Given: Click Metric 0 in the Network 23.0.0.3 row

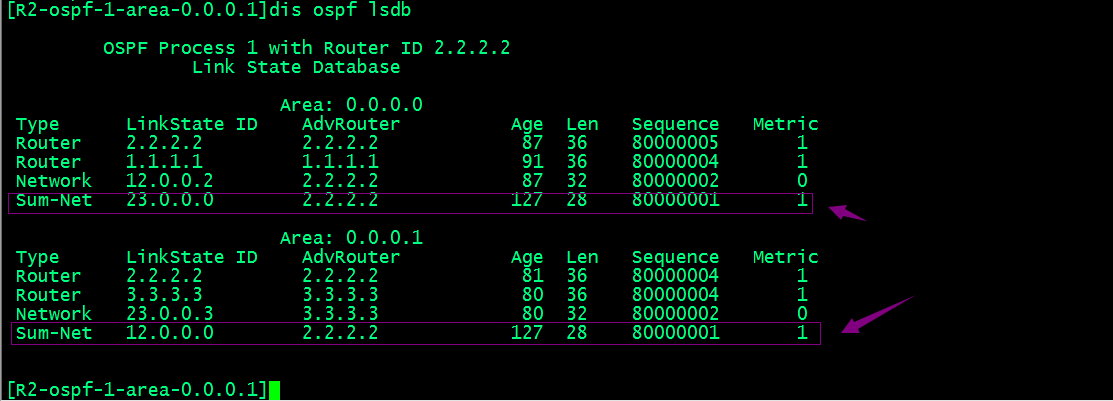Looking at the screenshot, I should tap(802, 313).
